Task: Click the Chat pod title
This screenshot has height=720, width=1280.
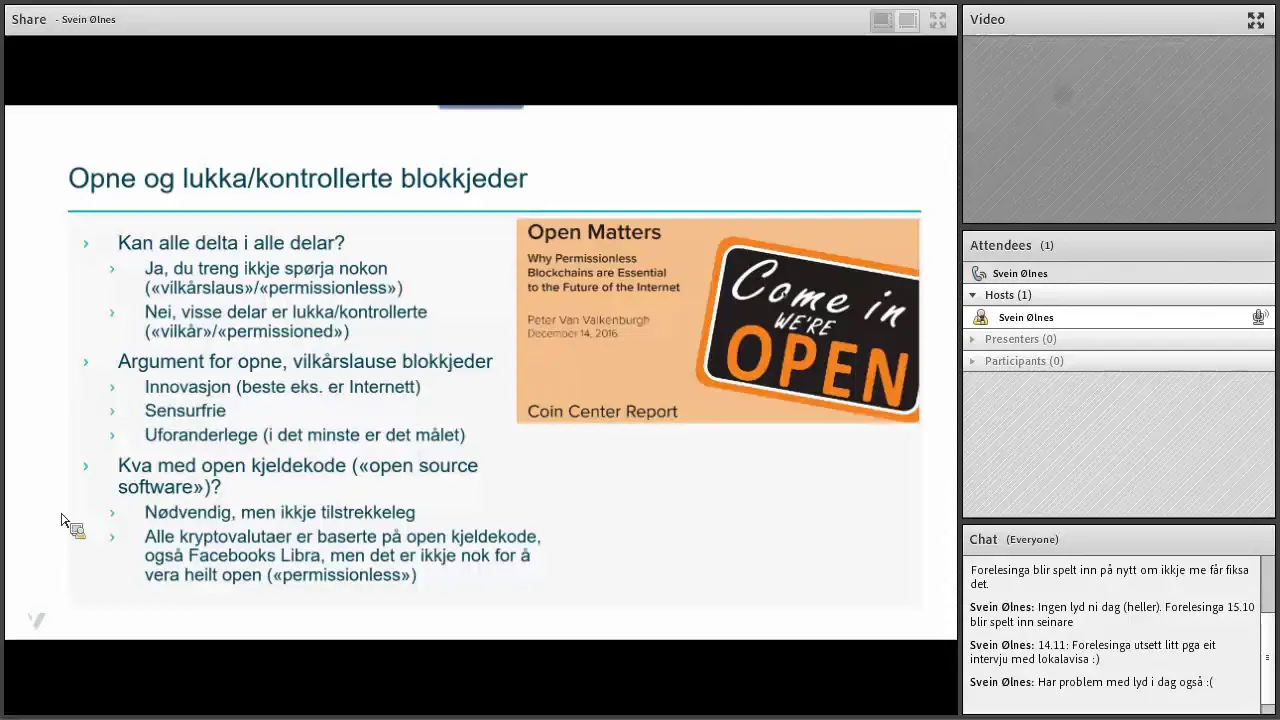Action: click(x=983, y=539)
